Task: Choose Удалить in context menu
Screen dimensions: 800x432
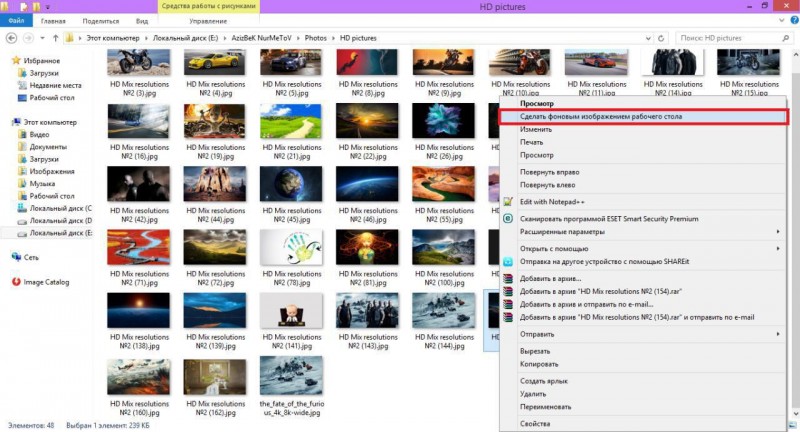Action: coord(643,394)
